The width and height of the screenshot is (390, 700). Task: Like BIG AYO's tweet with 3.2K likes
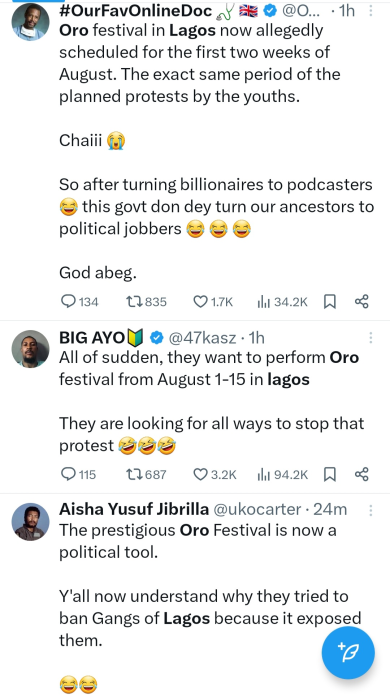coord(214,474)
